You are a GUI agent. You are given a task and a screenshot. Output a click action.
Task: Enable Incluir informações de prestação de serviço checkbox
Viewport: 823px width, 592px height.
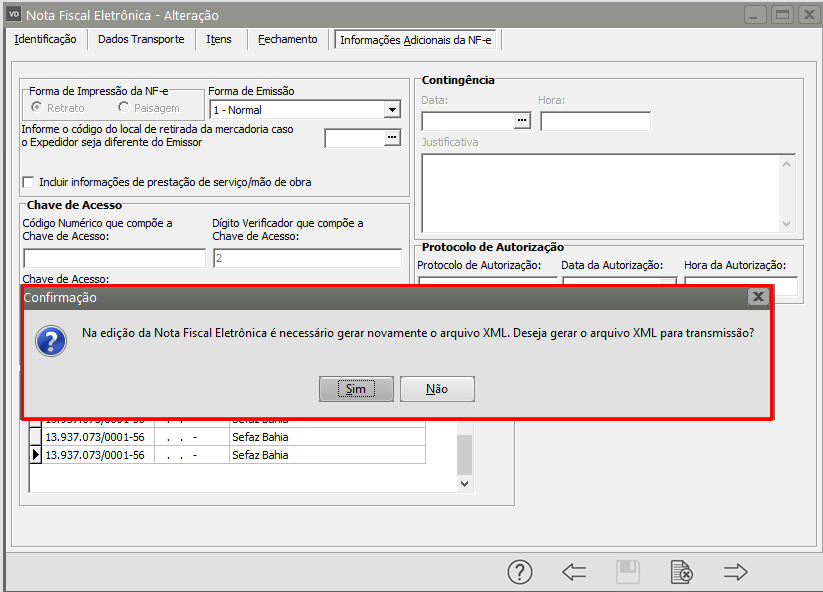tap(29, 182)
